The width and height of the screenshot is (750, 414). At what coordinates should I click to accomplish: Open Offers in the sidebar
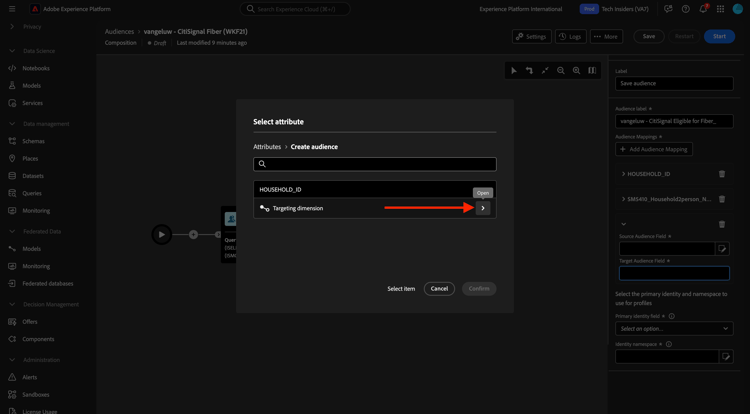(30, 322)
